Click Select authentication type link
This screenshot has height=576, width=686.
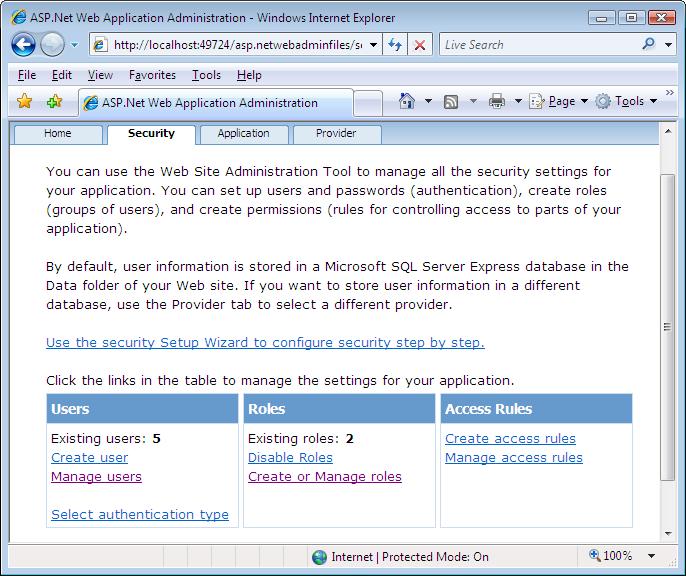(x=140, y=514)
